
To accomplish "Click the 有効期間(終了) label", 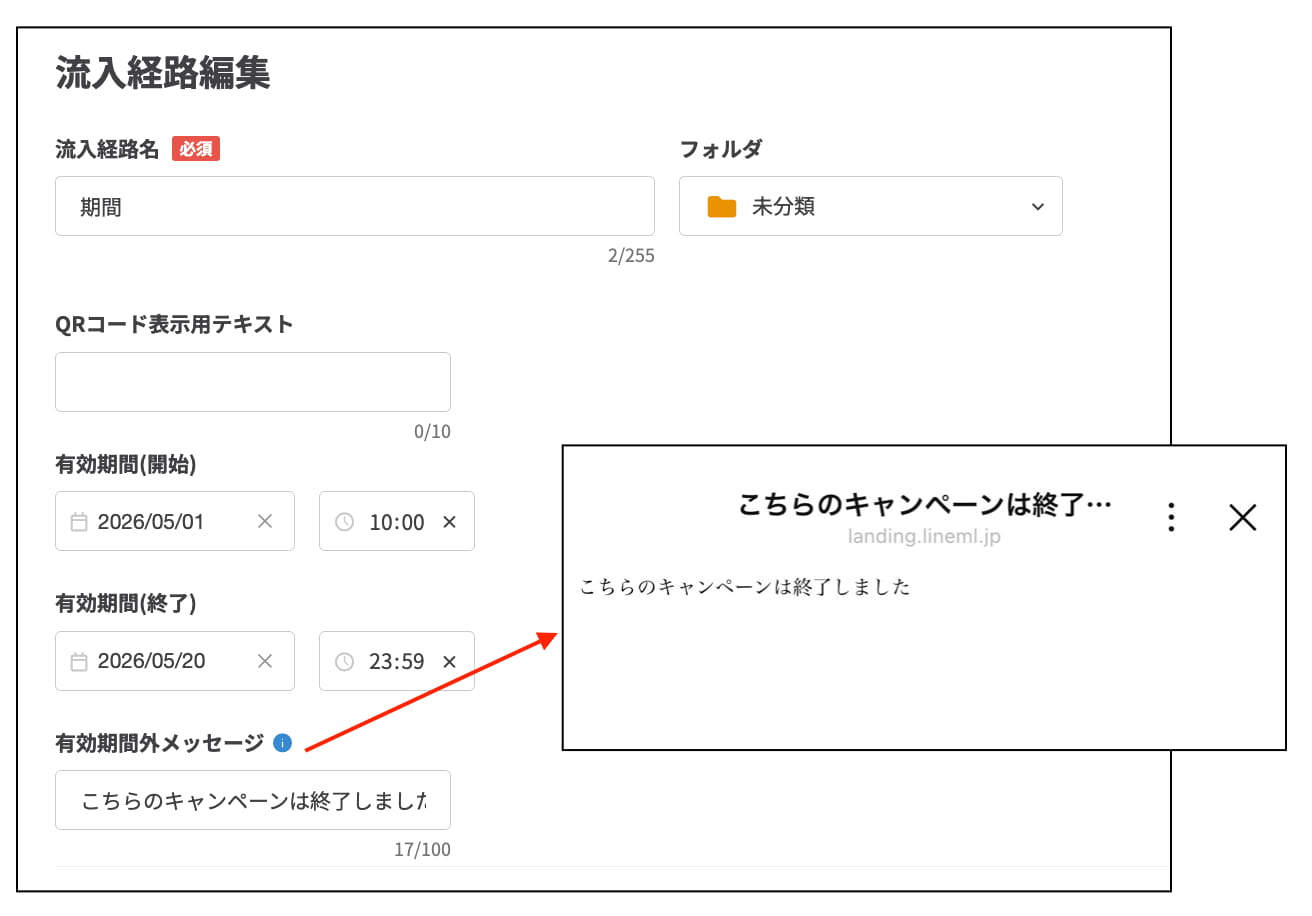I will [x=126, y=604].
